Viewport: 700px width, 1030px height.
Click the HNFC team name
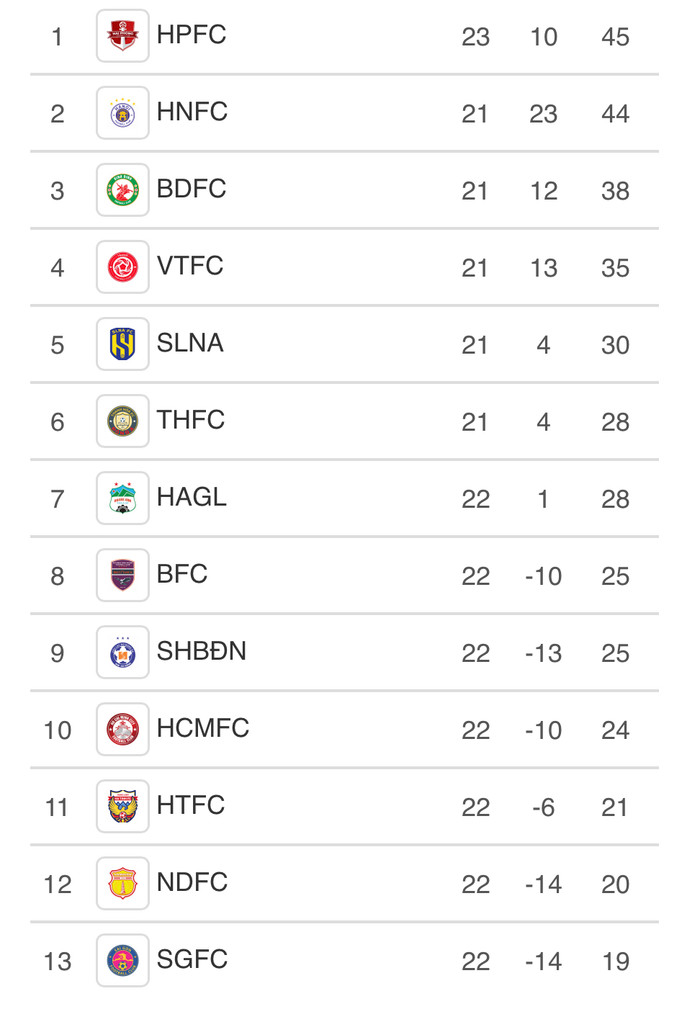click(192, 112)
